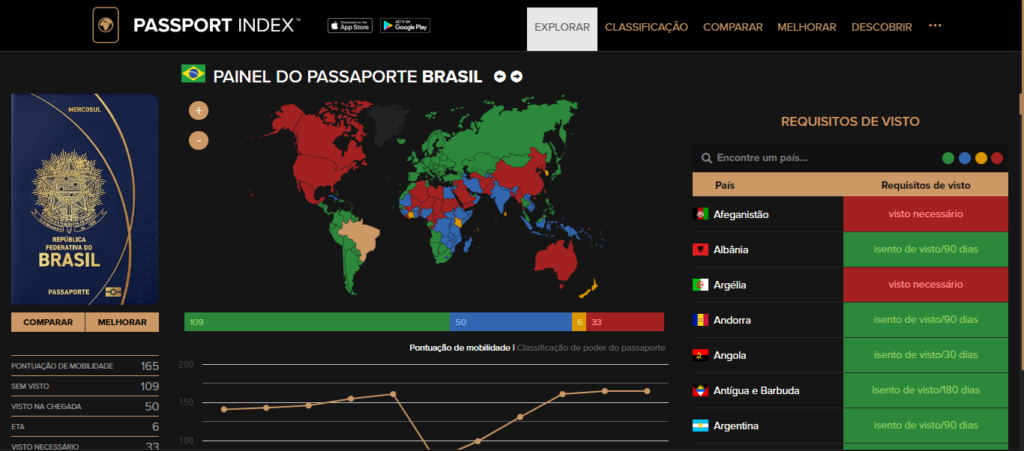Open the Descobrir navigation menu
This screenshot has width=1024, height=451.
[881, 27]
